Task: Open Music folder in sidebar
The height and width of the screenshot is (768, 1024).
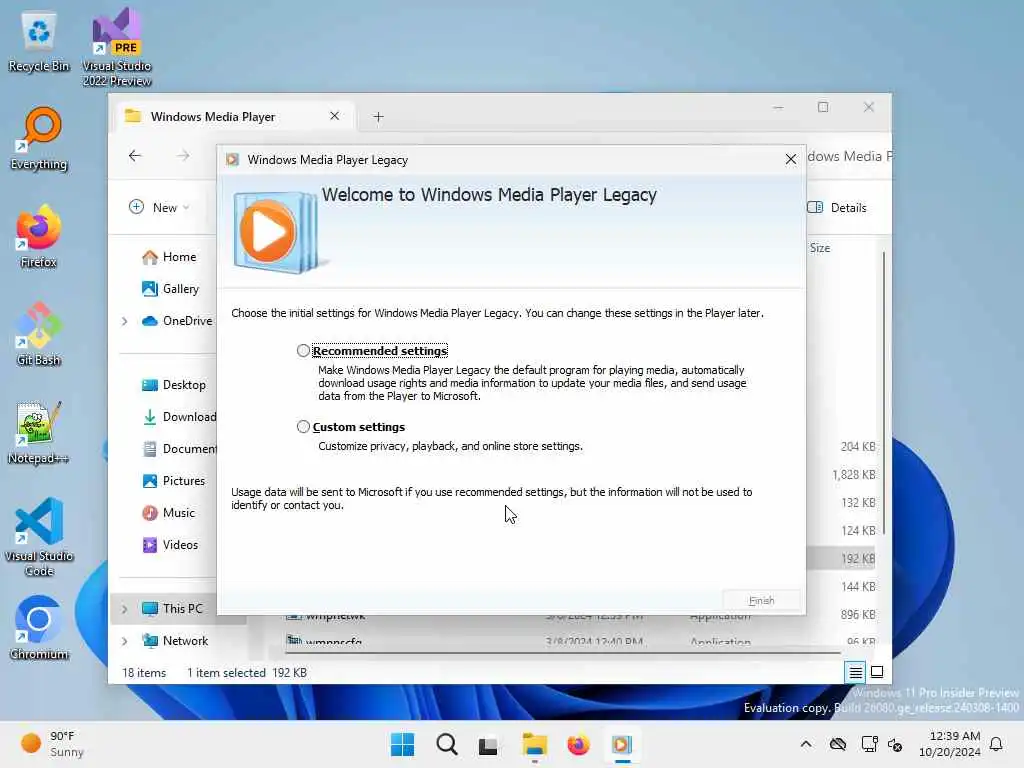Action: (169, 513)
